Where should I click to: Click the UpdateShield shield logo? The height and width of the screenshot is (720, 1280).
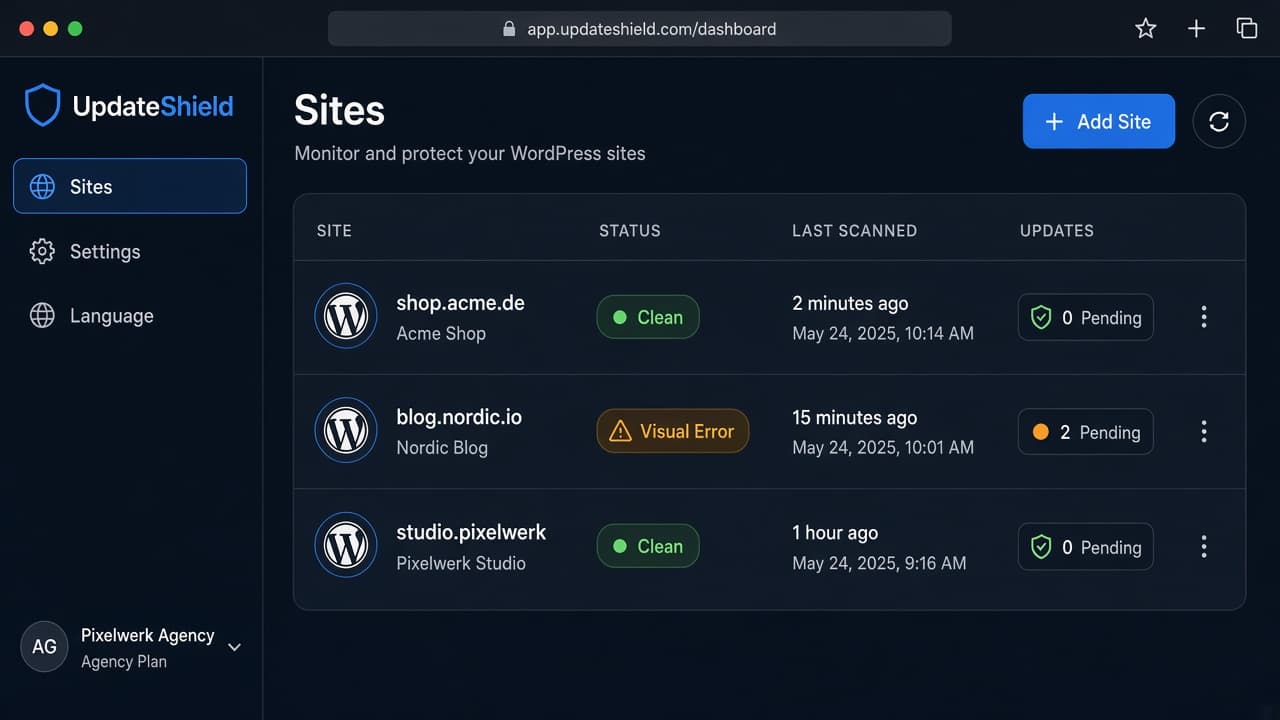tap(43, 106)
